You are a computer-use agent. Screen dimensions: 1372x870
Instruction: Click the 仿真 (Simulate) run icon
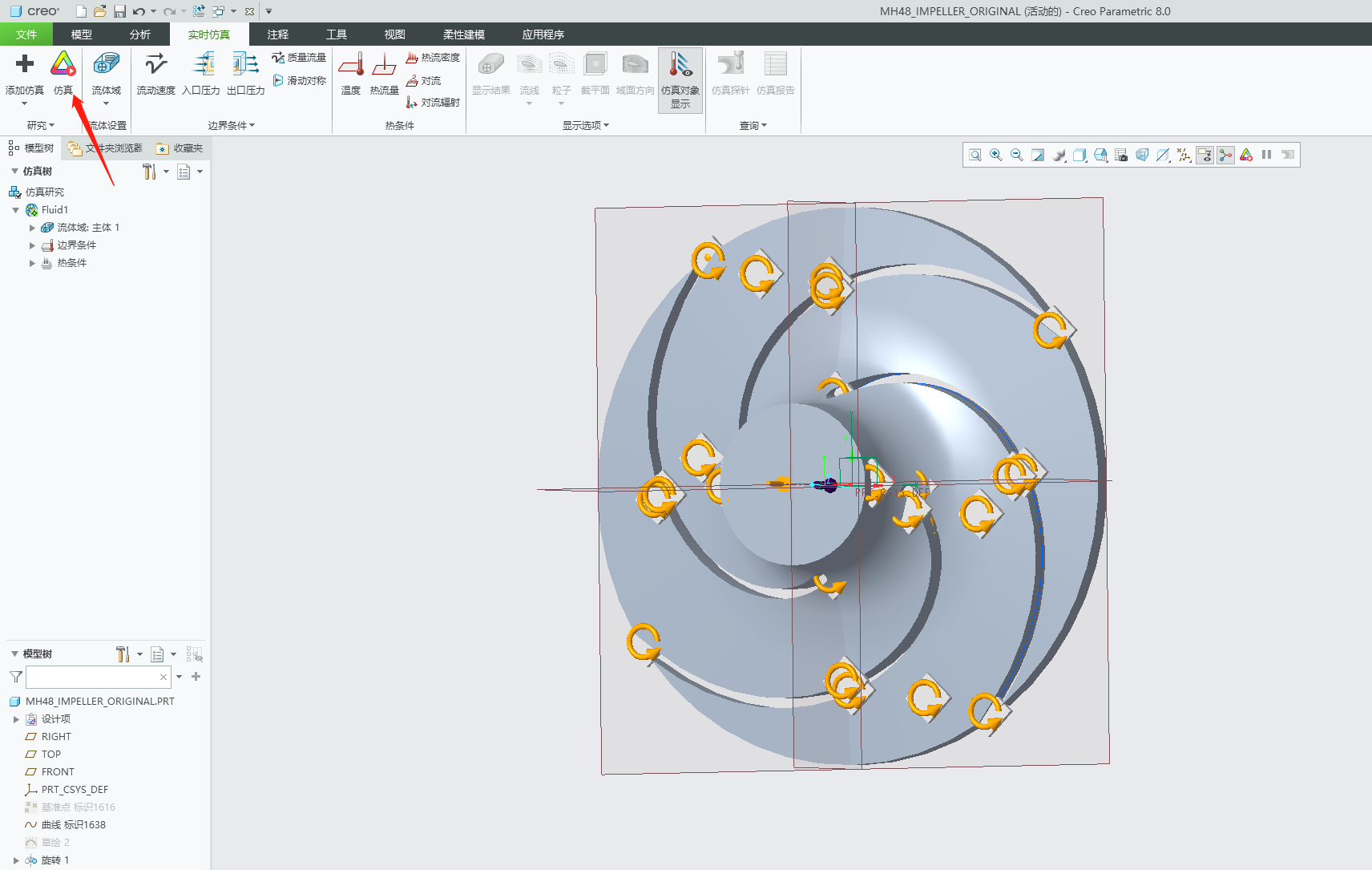[x=63, y=72]
